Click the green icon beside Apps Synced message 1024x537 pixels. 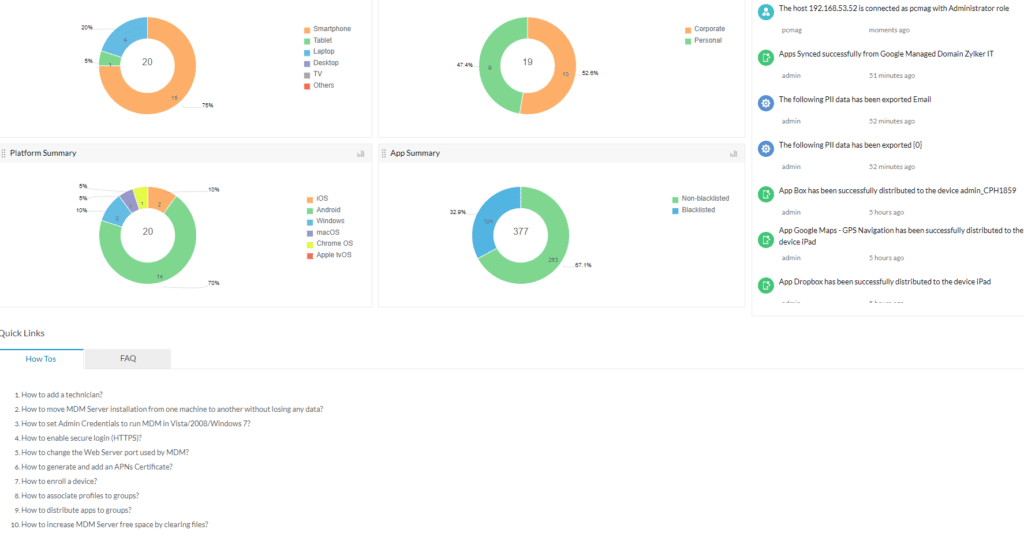(765, 58)
